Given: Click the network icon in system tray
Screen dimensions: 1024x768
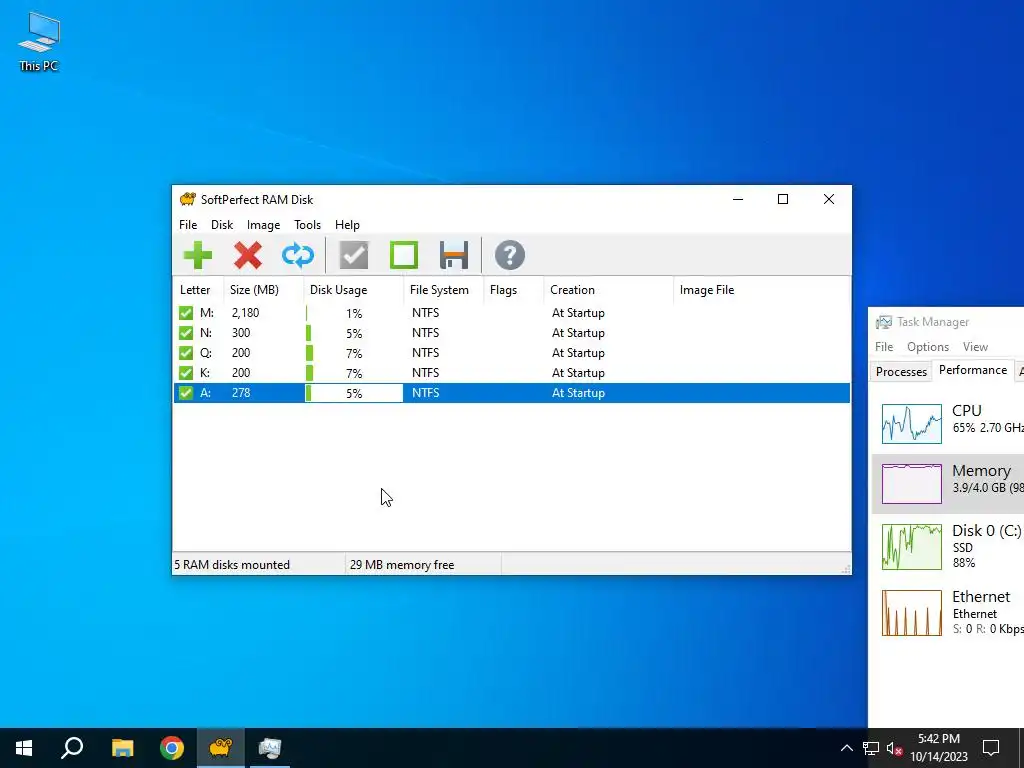Looking at the screenshot, I should coord(871,748).
